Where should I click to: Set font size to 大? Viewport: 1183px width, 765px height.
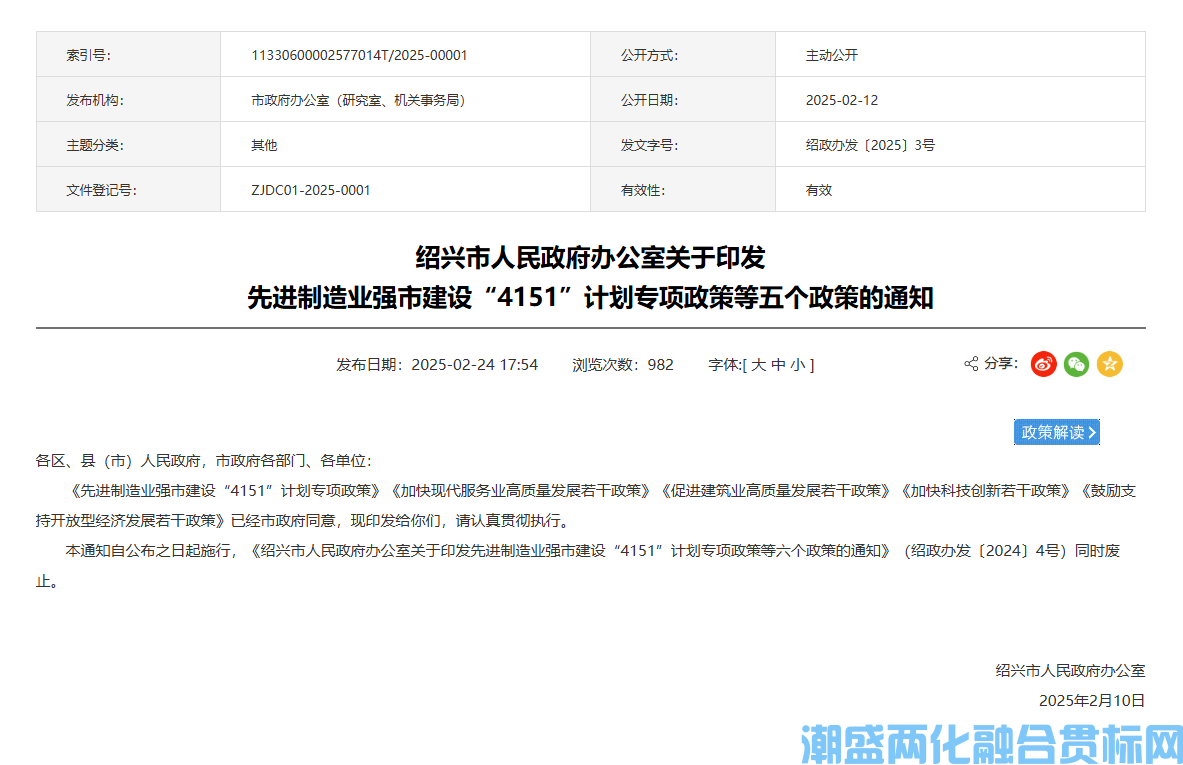point(758,365)
